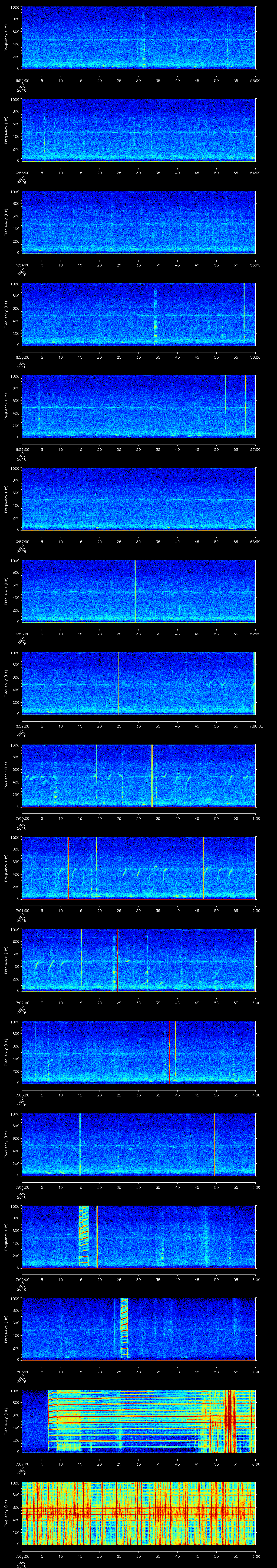
Task: Choose the spectrogram row beginning at 6:57:00
Action: pyautogui.click(x=139, y=499)
